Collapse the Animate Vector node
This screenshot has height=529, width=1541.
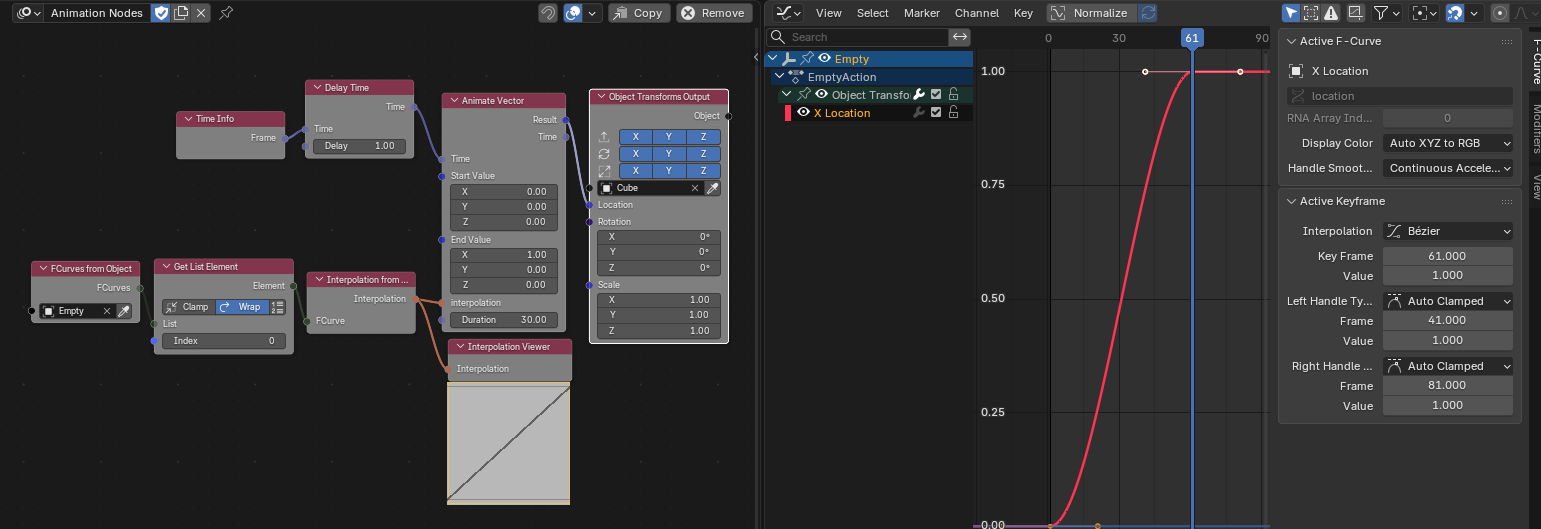pos(452,100)
